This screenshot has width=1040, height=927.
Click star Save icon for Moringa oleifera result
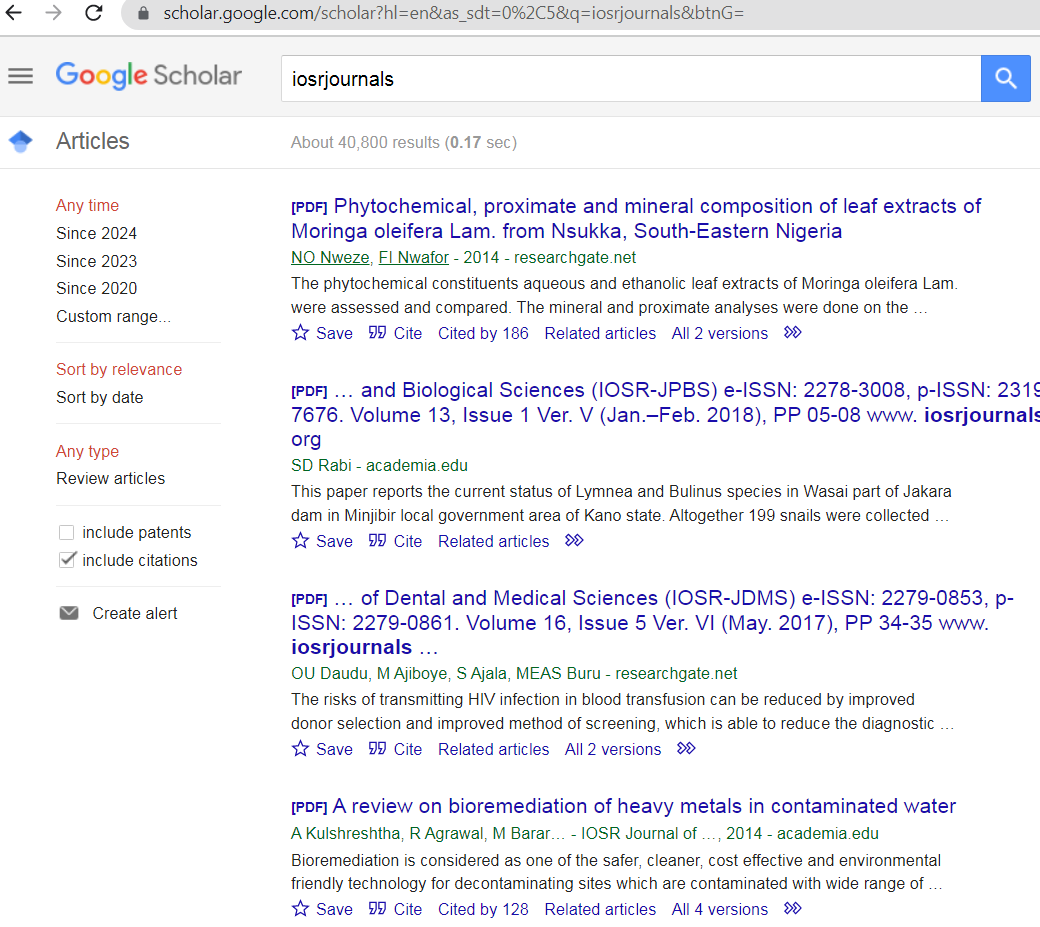pos(300,333)
